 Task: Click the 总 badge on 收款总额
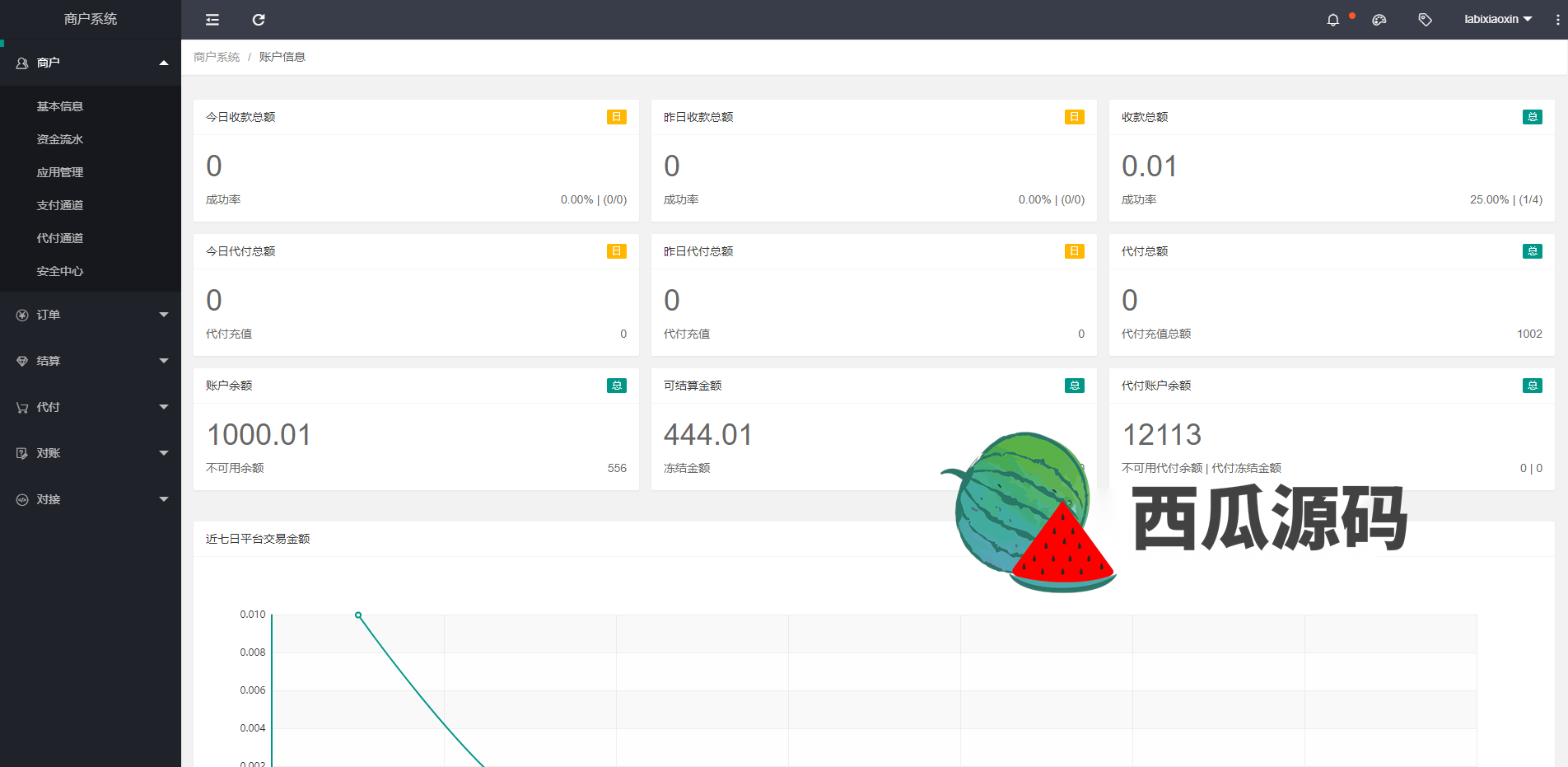click(1533, 117)
